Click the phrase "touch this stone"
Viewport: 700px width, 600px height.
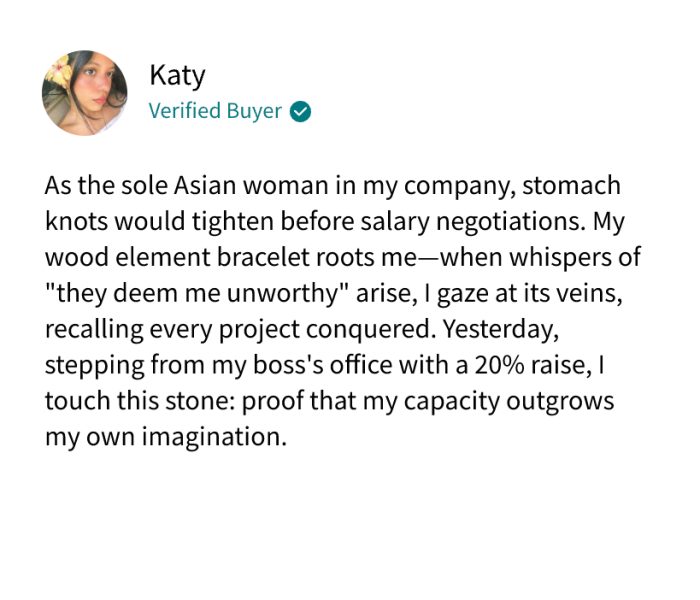point(122,401)
